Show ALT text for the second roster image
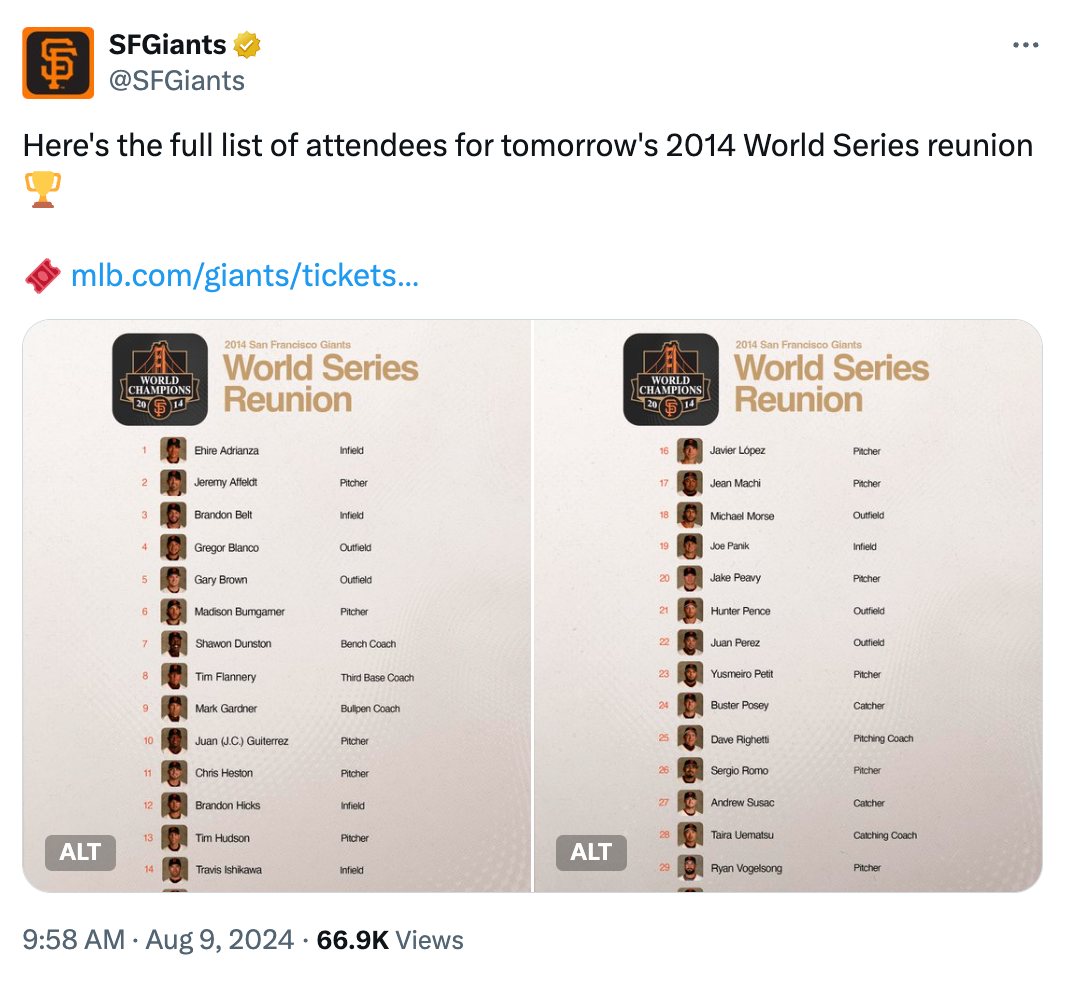The image size is (1070, 986). [x=590, y=851]
